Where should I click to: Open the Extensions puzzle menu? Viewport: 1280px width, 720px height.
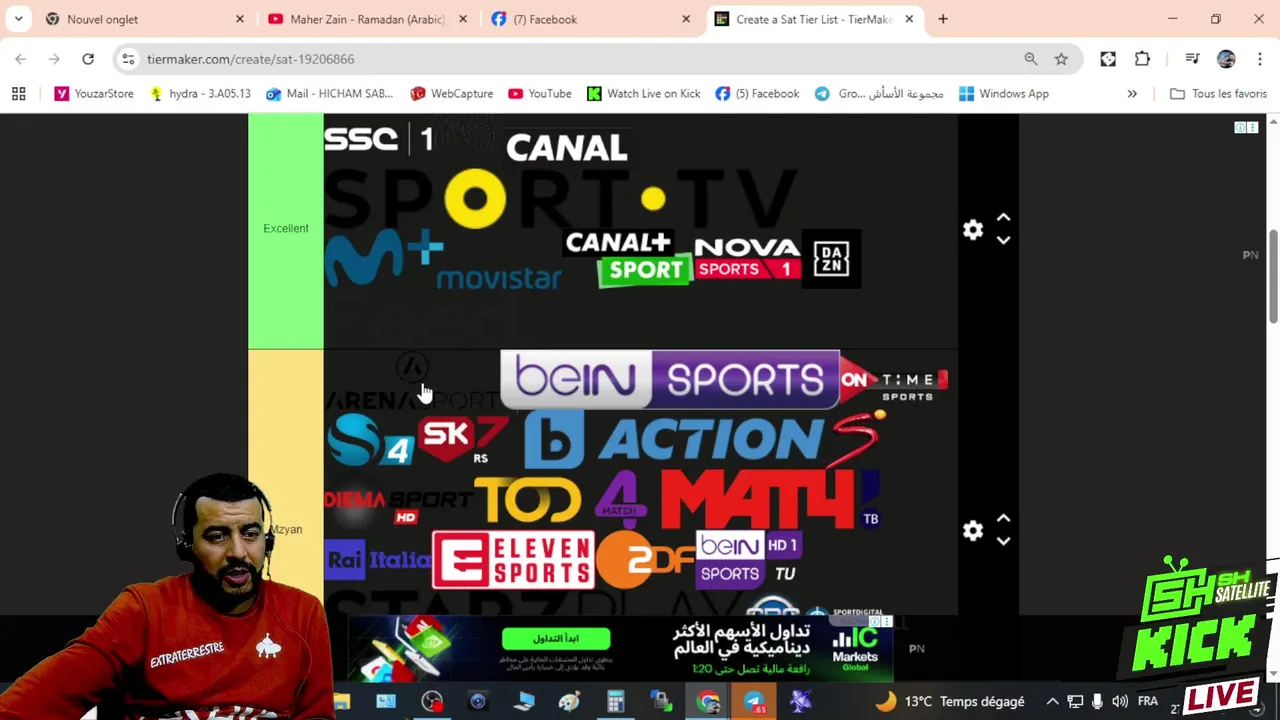(1142, 59)
